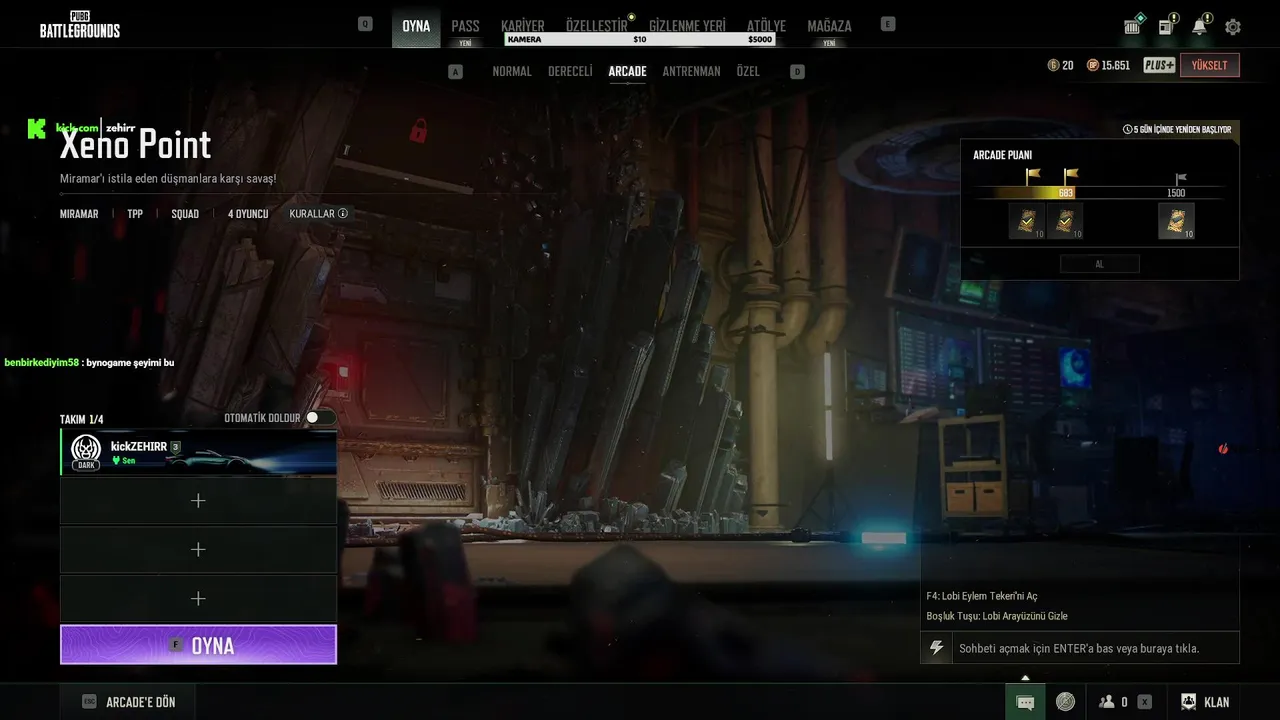Select the ANTRENMAN game mode tab

tap(691, 71)
